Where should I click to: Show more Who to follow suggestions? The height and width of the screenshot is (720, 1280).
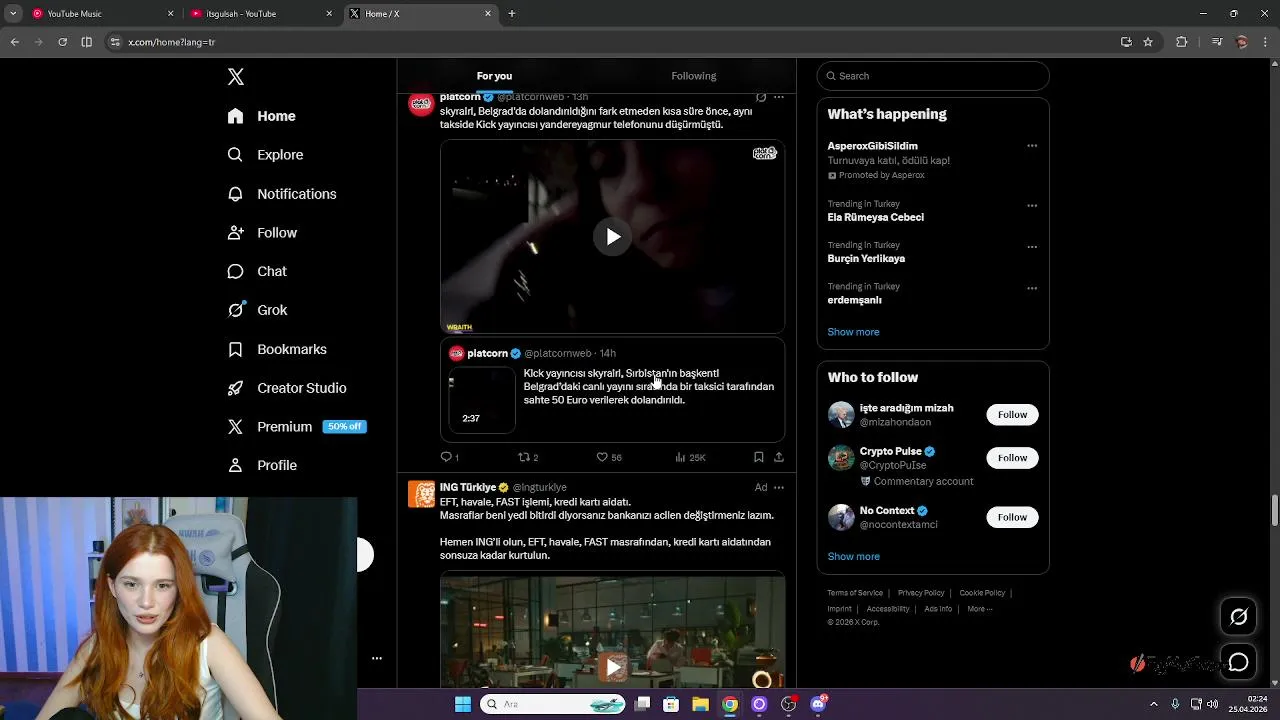[853, 556]
